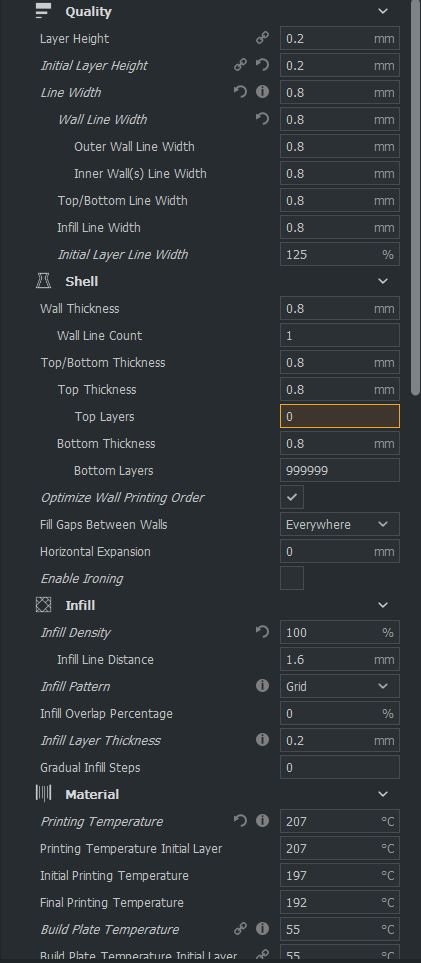Reset Initial Layer Height with the revert arrow
The height and width of the screenshot is (963, 421).
[x=262, y=65]
